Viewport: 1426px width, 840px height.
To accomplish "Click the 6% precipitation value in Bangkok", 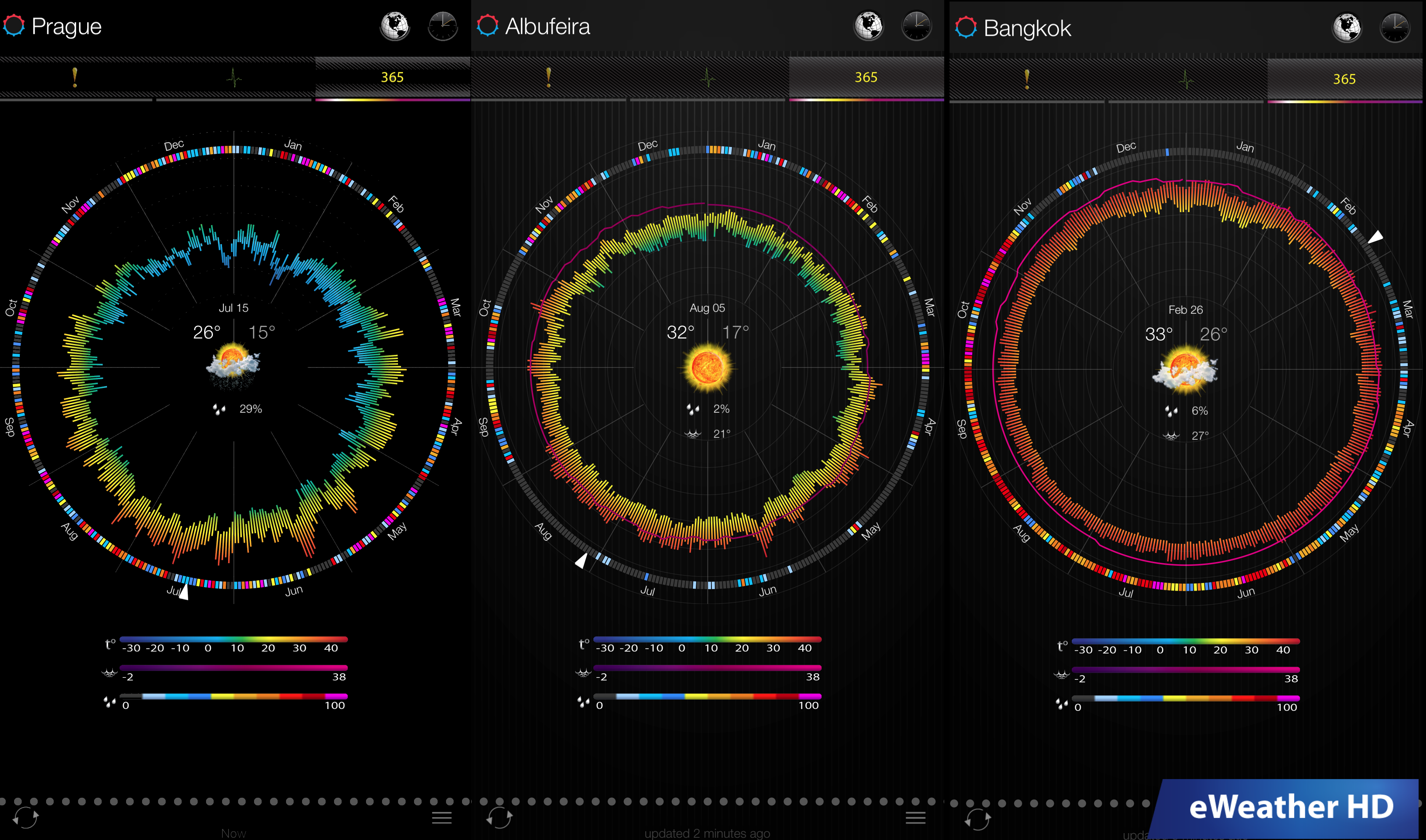I will [1199, 411].
